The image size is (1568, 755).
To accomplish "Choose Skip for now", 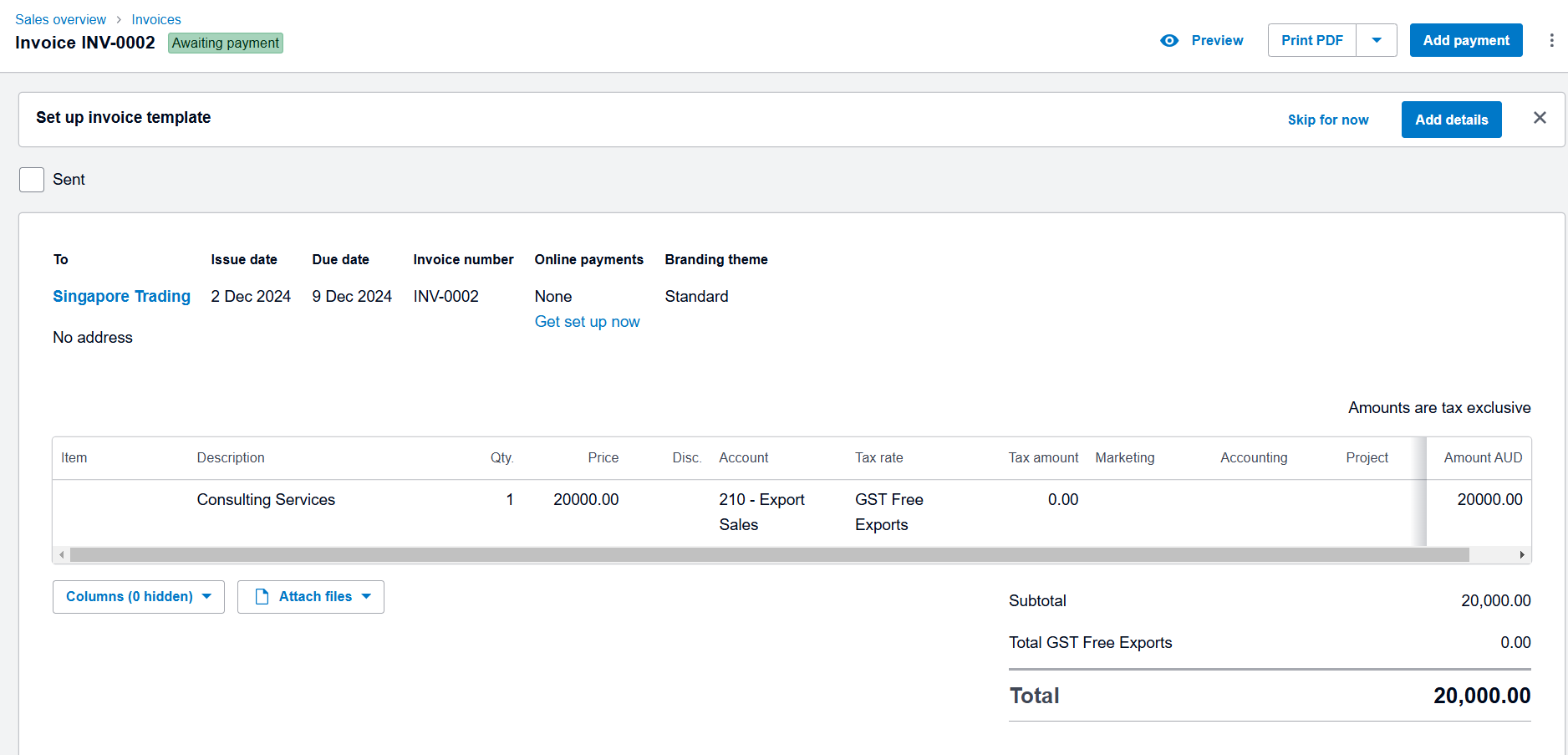I will (x=1328, y=120).
